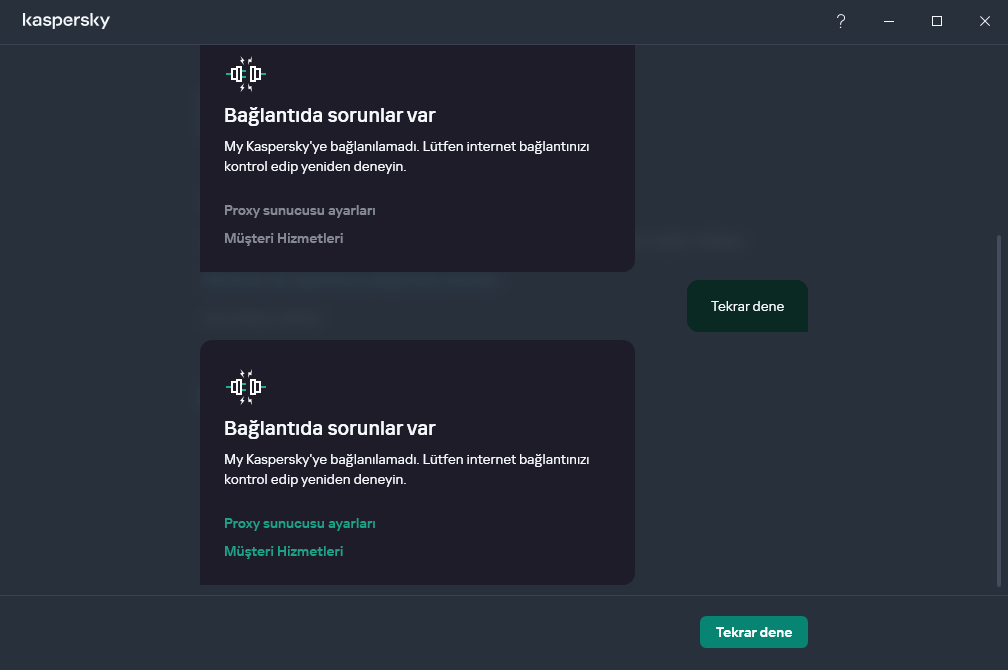Click the upper card's My Kaspersky'ye bağlanılamadı message
Image resolution: width=1008 pixels, height=670 pixels.
coord(407,156)
